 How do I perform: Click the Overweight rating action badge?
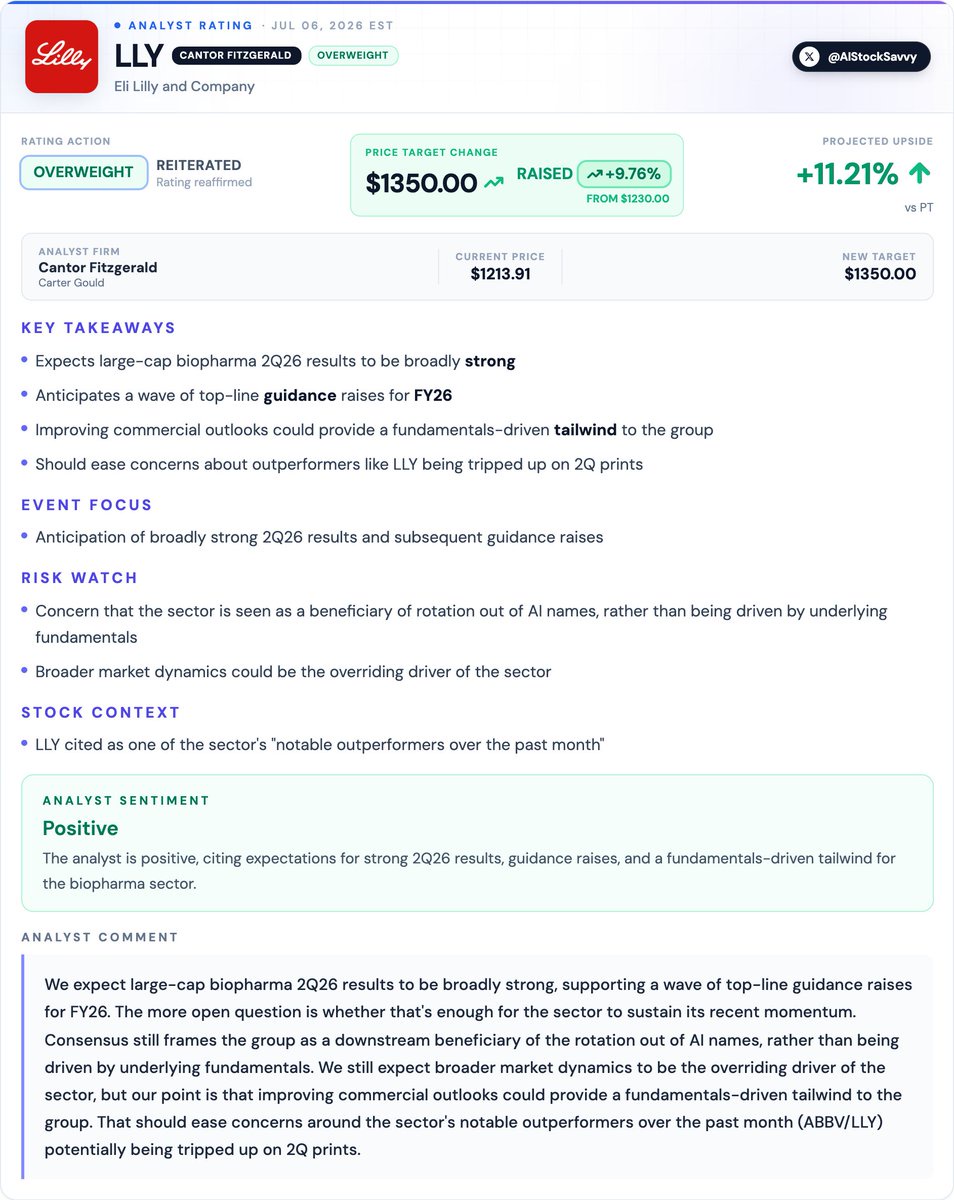point(84,172)
